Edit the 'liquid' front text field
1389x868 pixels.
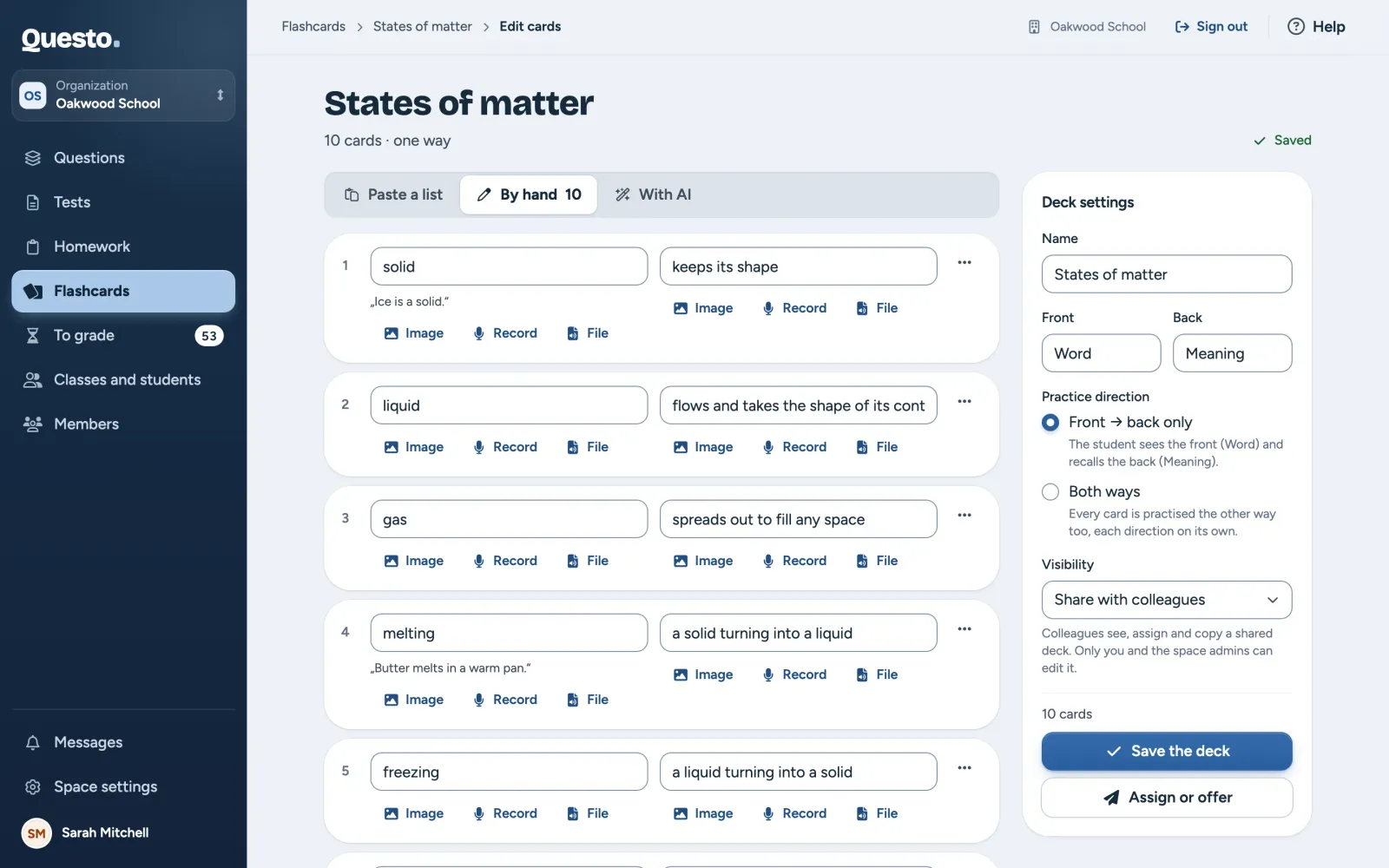click(509, 405)
